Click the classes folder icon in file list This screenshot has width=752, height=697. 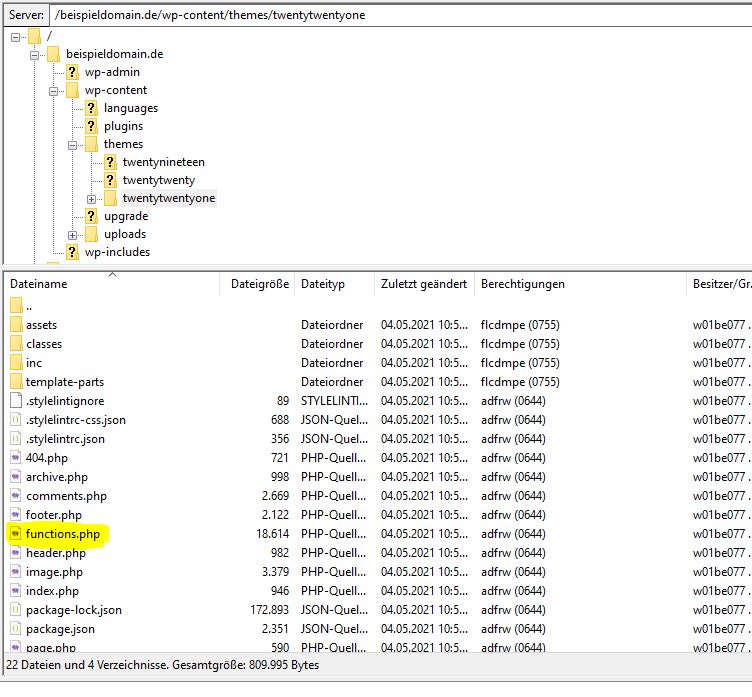coord(16,344)
